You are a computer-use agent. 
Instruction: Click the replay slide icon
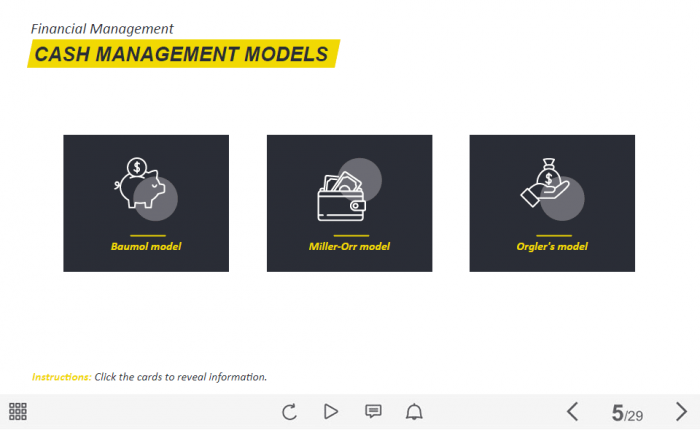290,411
